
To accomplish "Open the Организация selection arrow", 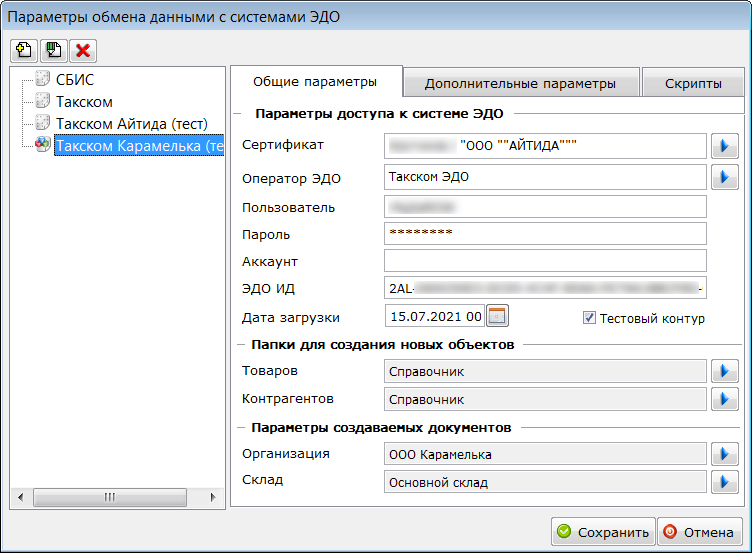I will pyautogui.click(x=725, y=454).
